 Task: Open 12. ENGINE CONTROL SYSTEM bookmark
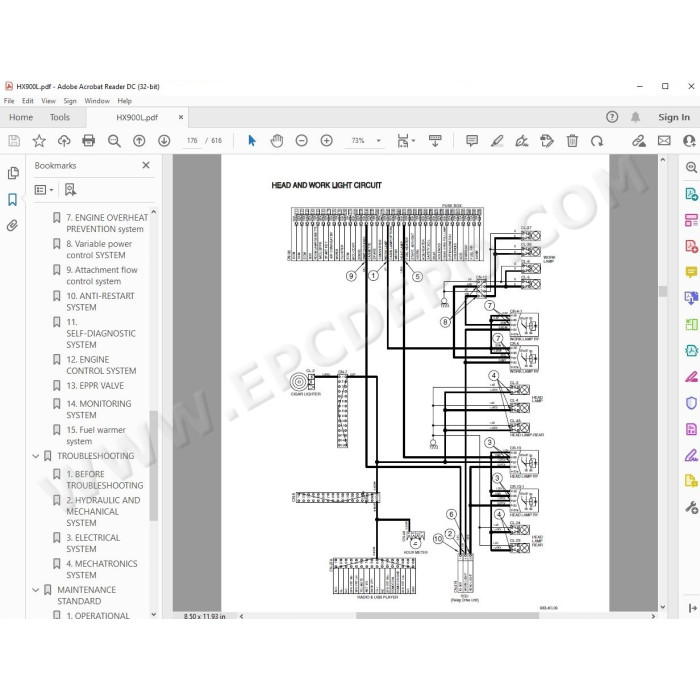[x=101, y=365]
